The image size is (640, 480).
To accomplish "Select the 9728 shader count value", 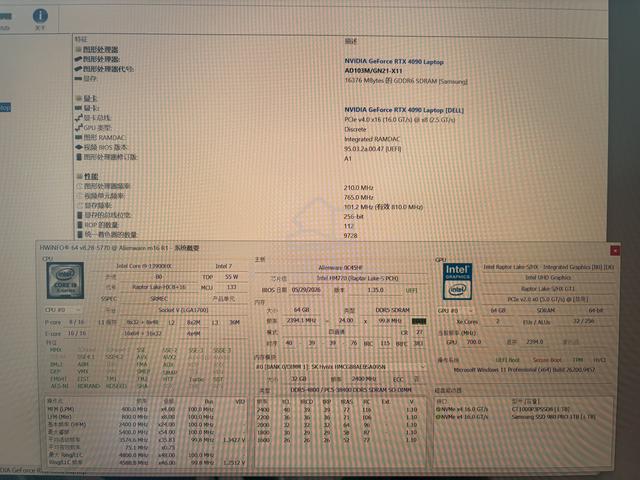I will (350, 236).
